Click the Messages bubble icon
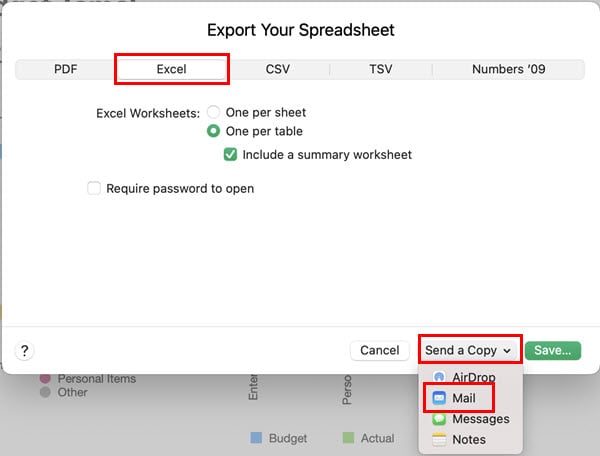 point(439,419)
